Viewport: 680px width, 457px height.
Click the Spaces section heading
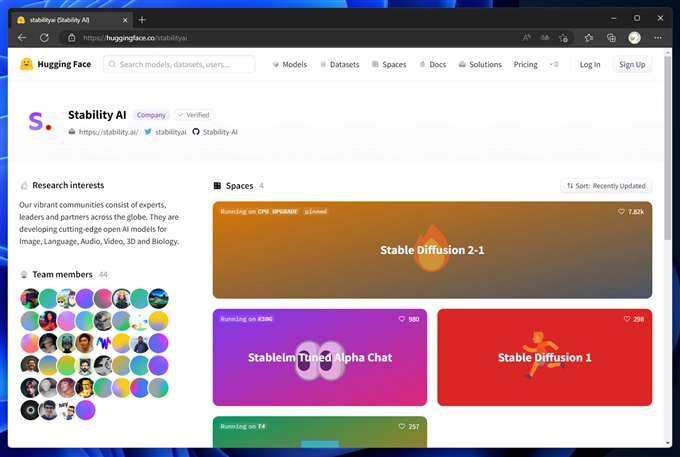point(239,186)
